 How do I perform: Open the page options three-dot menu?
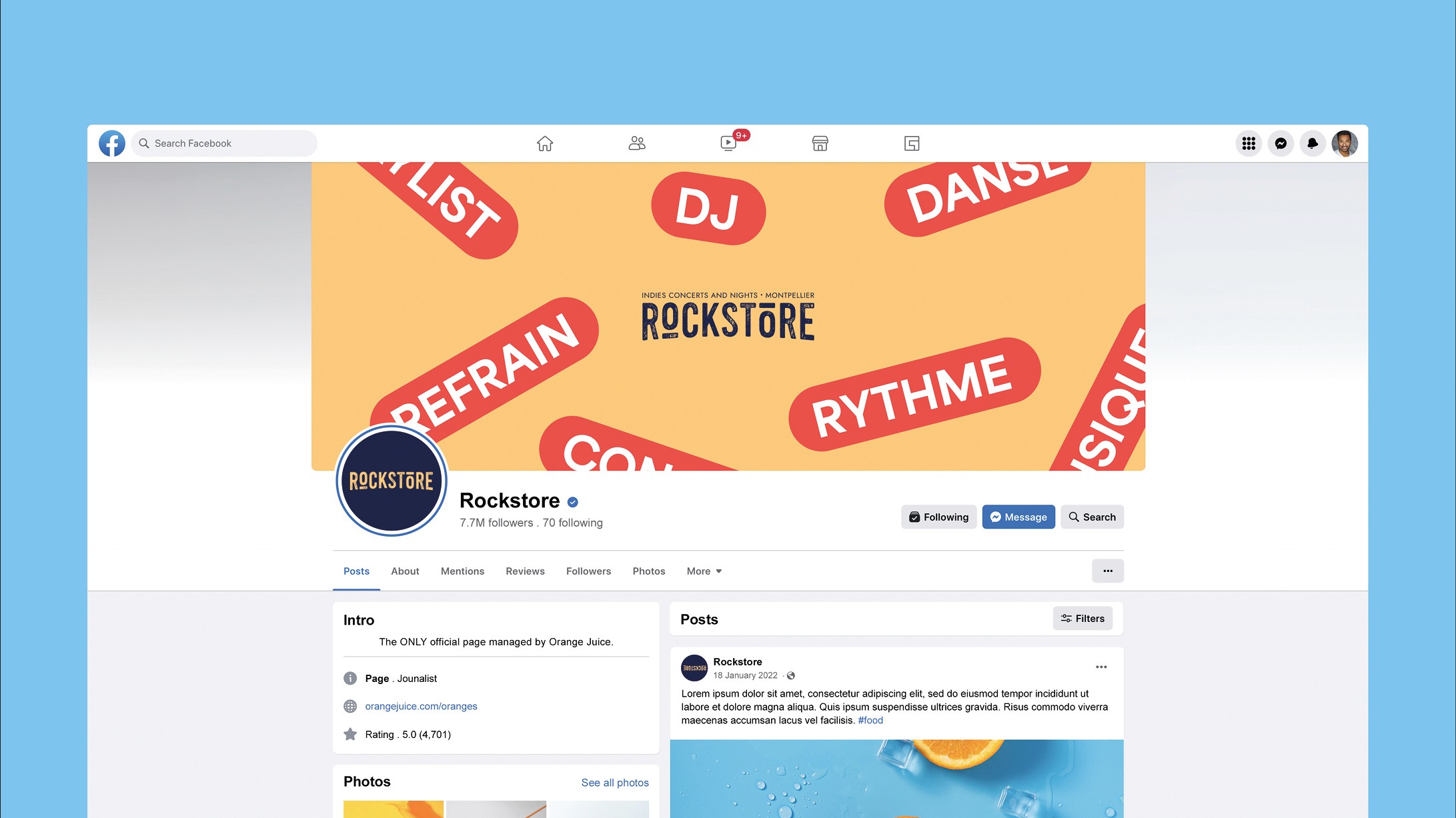[1108, 571]
